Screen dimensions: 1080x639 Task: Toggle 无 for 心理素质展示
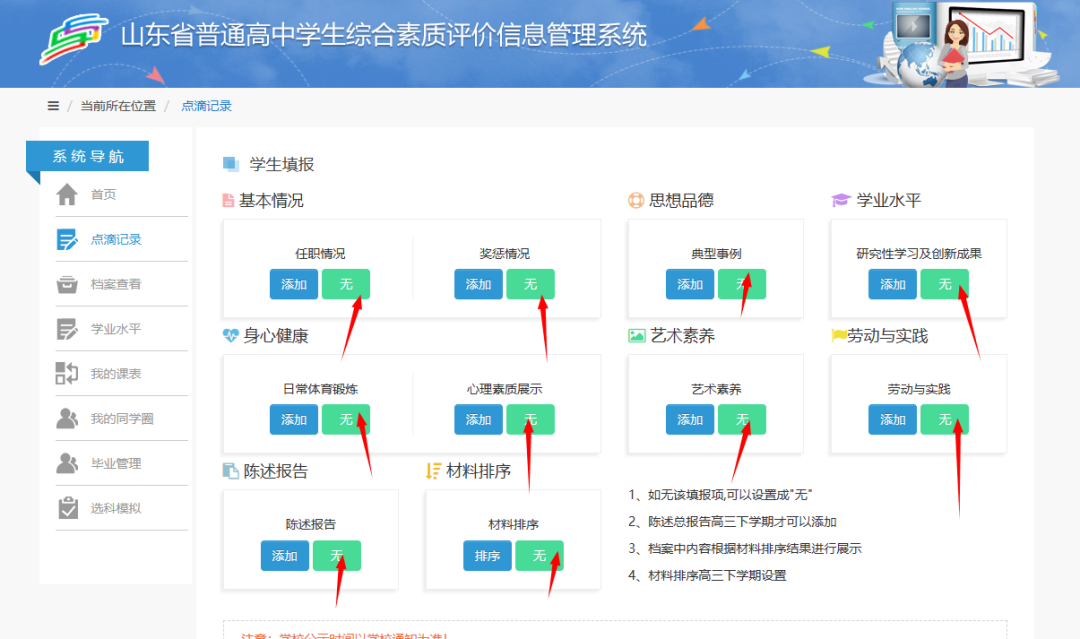click(530, 419)
